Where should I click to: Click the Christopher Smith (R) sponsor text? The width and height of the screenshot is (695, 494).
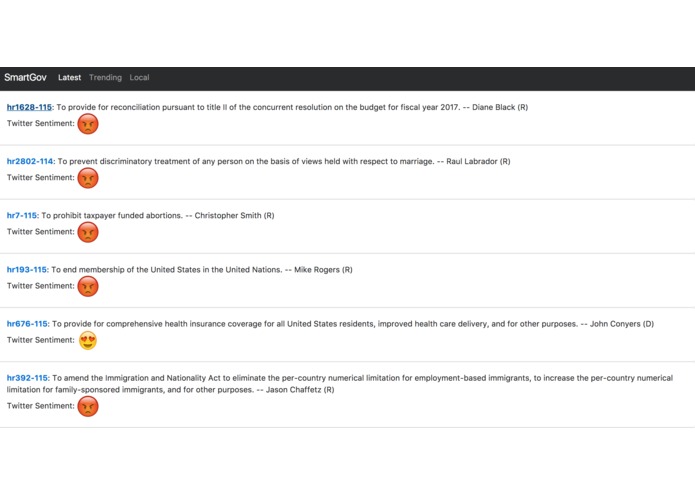tap(234, 215)
